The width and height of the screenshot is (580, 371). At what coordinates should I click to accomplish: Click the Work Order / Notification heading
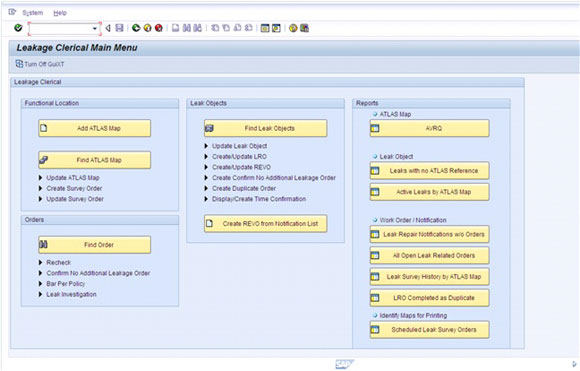point(413,220)
